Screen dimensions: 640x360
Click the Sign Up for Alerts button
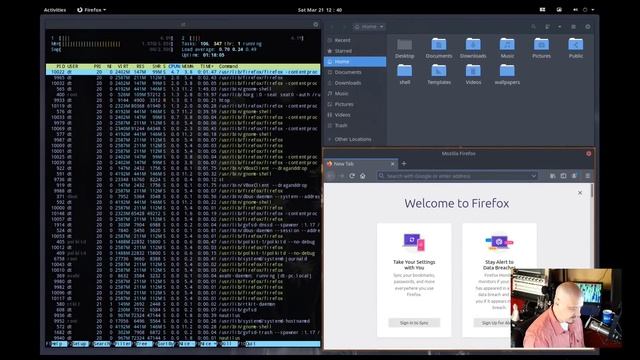click(493, 323)
